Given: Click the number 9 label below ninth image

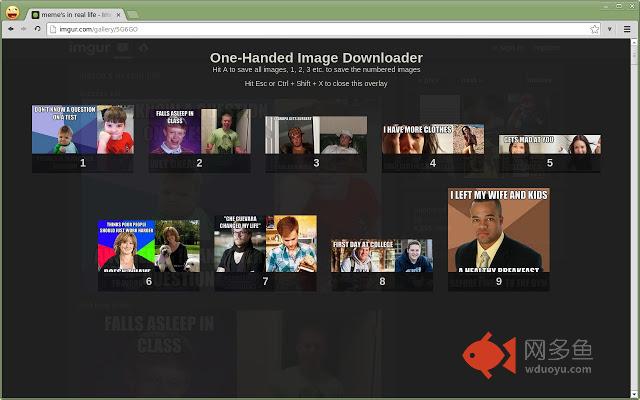Looking at the screenshot, I should [x=499, y=282].
